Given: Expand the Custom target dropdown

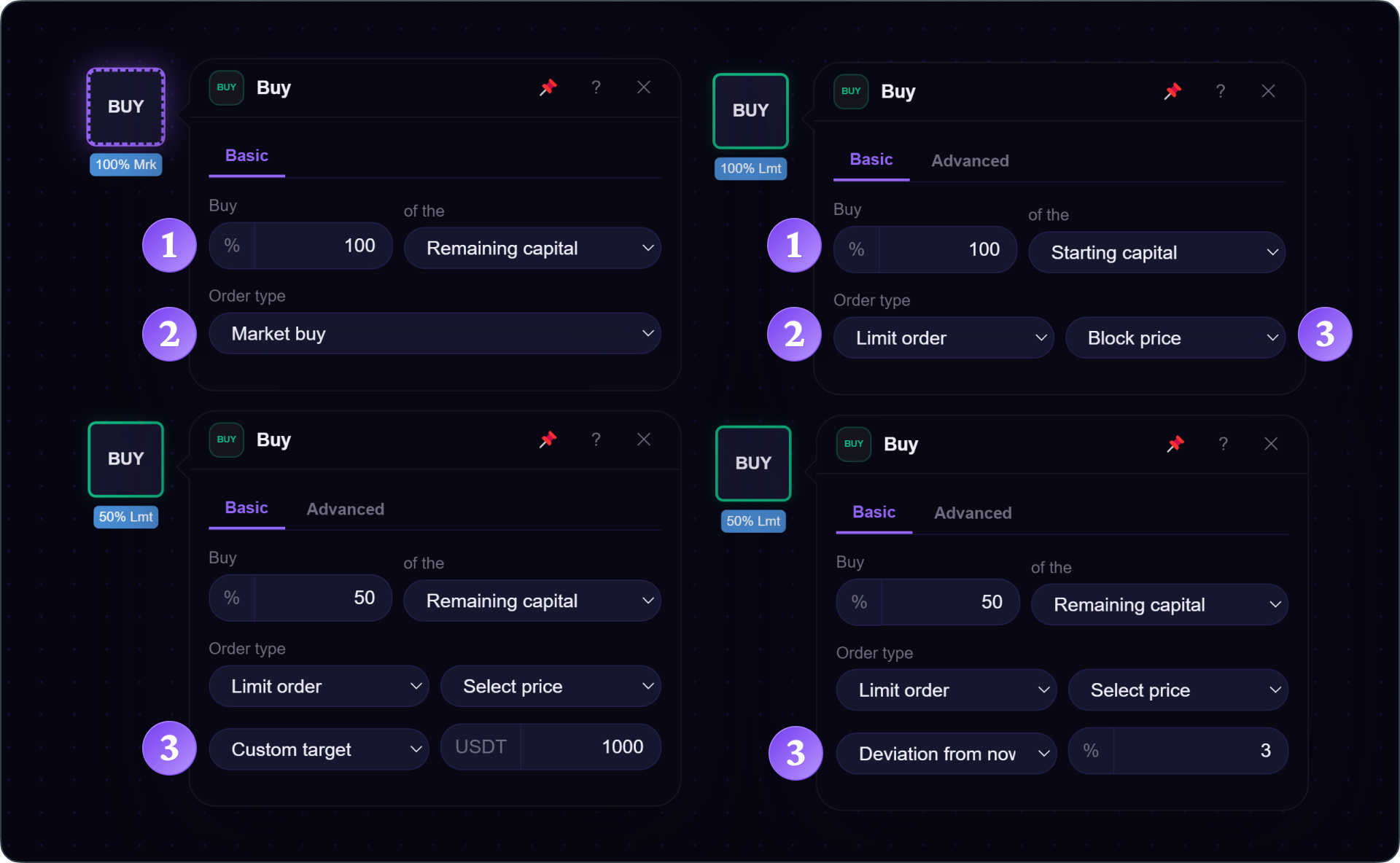Looking at the screenshot, I should pos(319,749).
